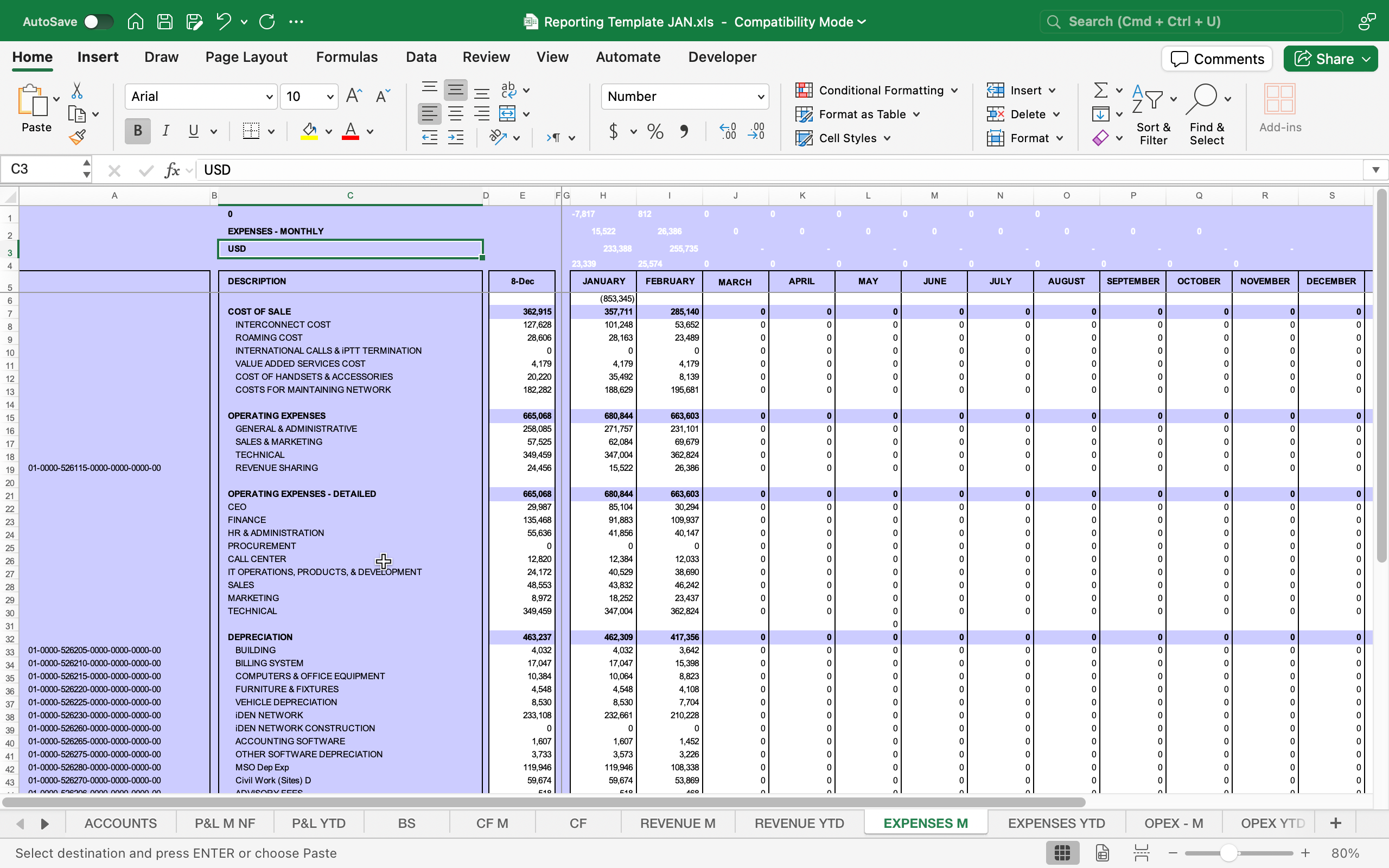Viewport: 1389px width, 868px height.
Task: Toggle Italic formatting button
Action: 166,131
